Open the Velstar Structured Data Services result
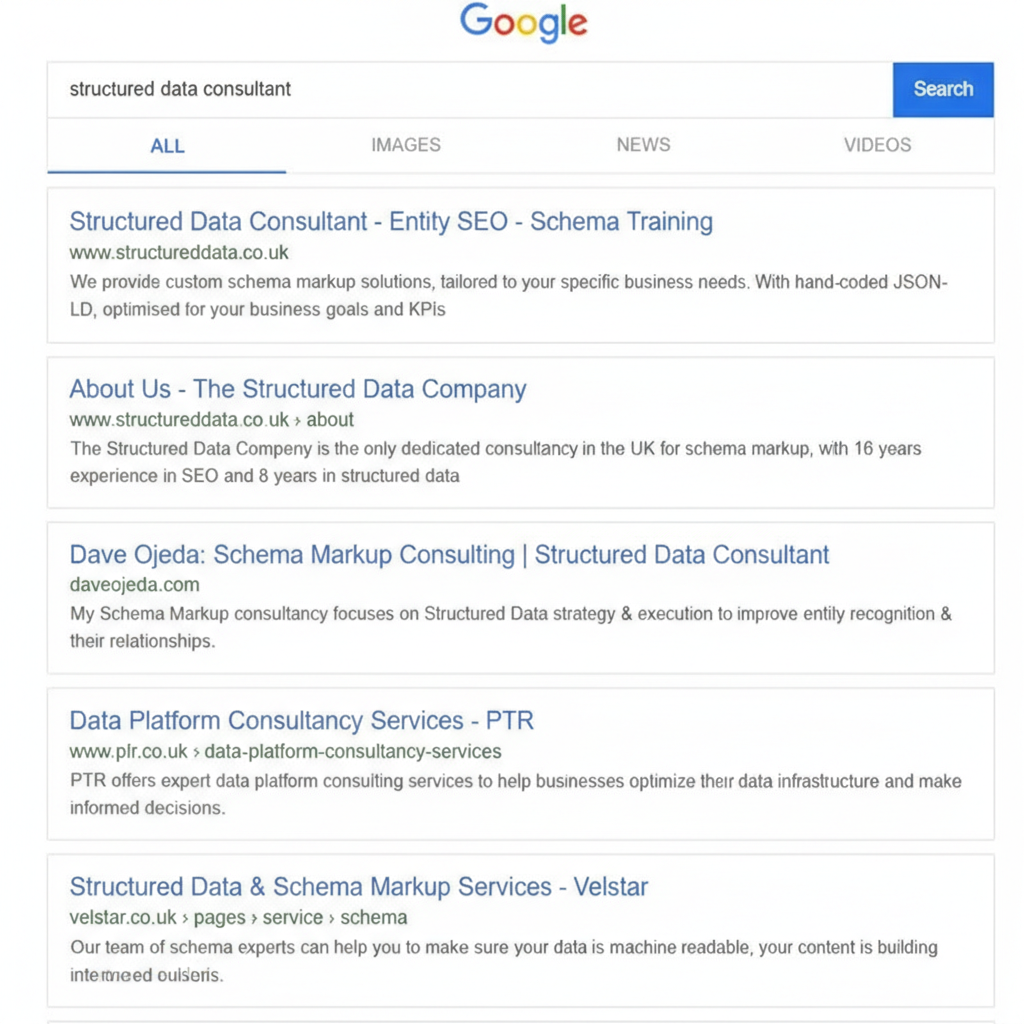 [x=358, y=886]
